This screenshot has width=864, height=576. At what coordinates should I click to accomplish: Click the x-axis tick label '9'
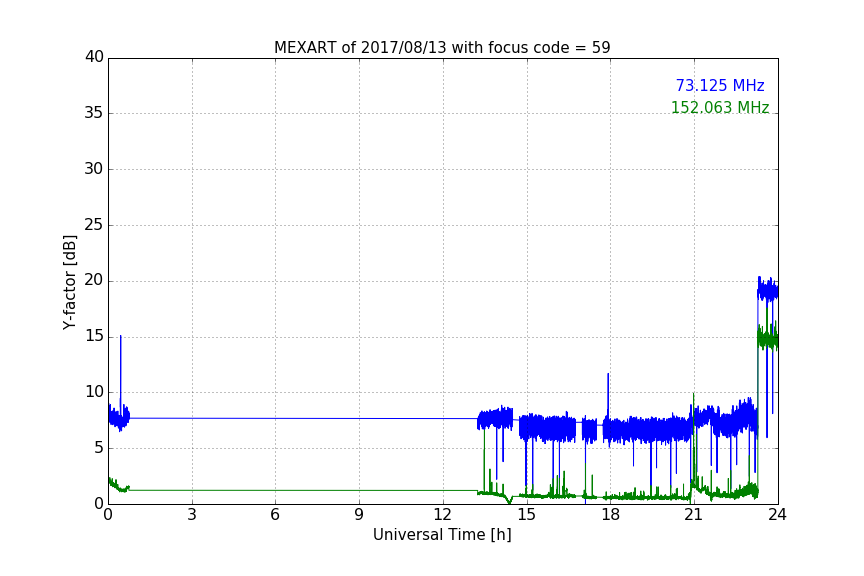(x=359, y=515)
